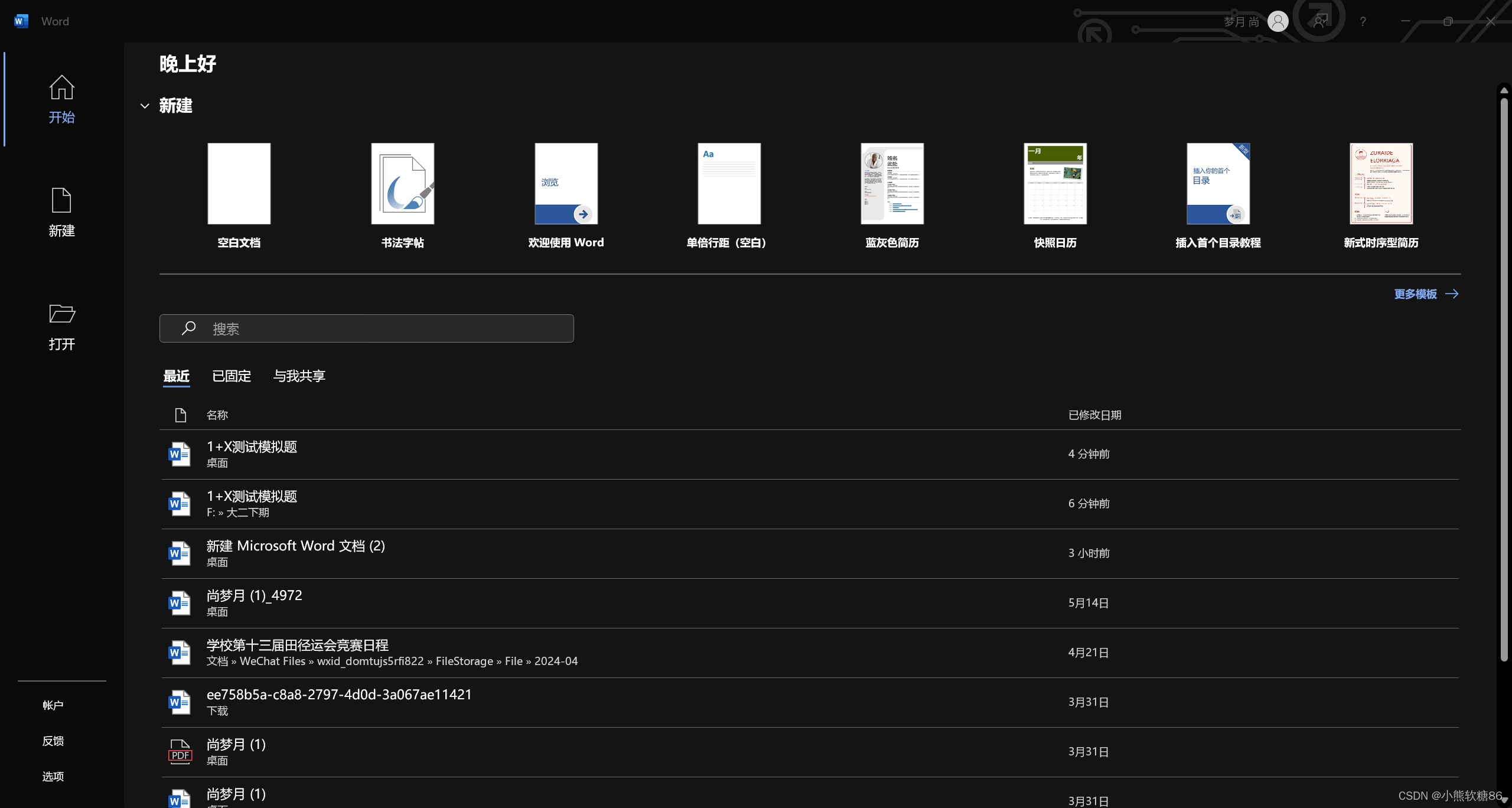Select the 快照日历 calendar template
The height and width of the screenshot is (808, 1512).
point(1055,196)
